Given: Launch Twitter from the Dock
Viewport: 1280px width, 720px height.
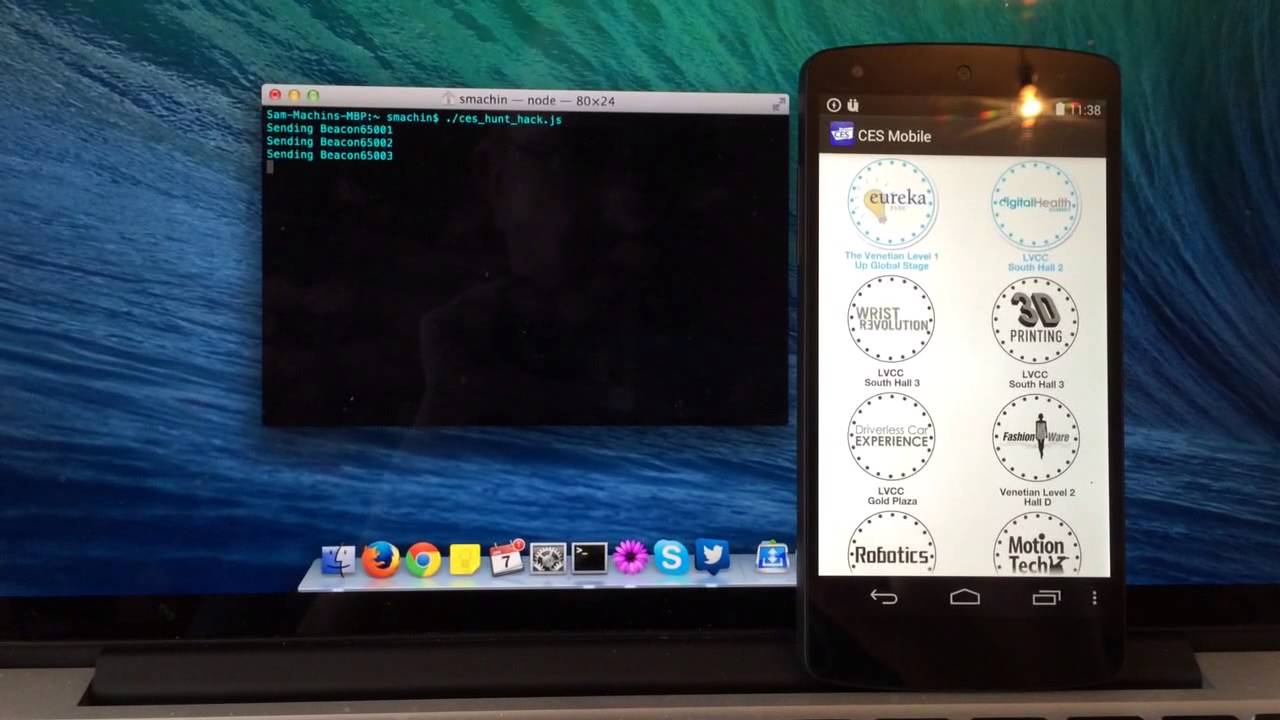Looking at the screenshot, I should click(712, 556).
